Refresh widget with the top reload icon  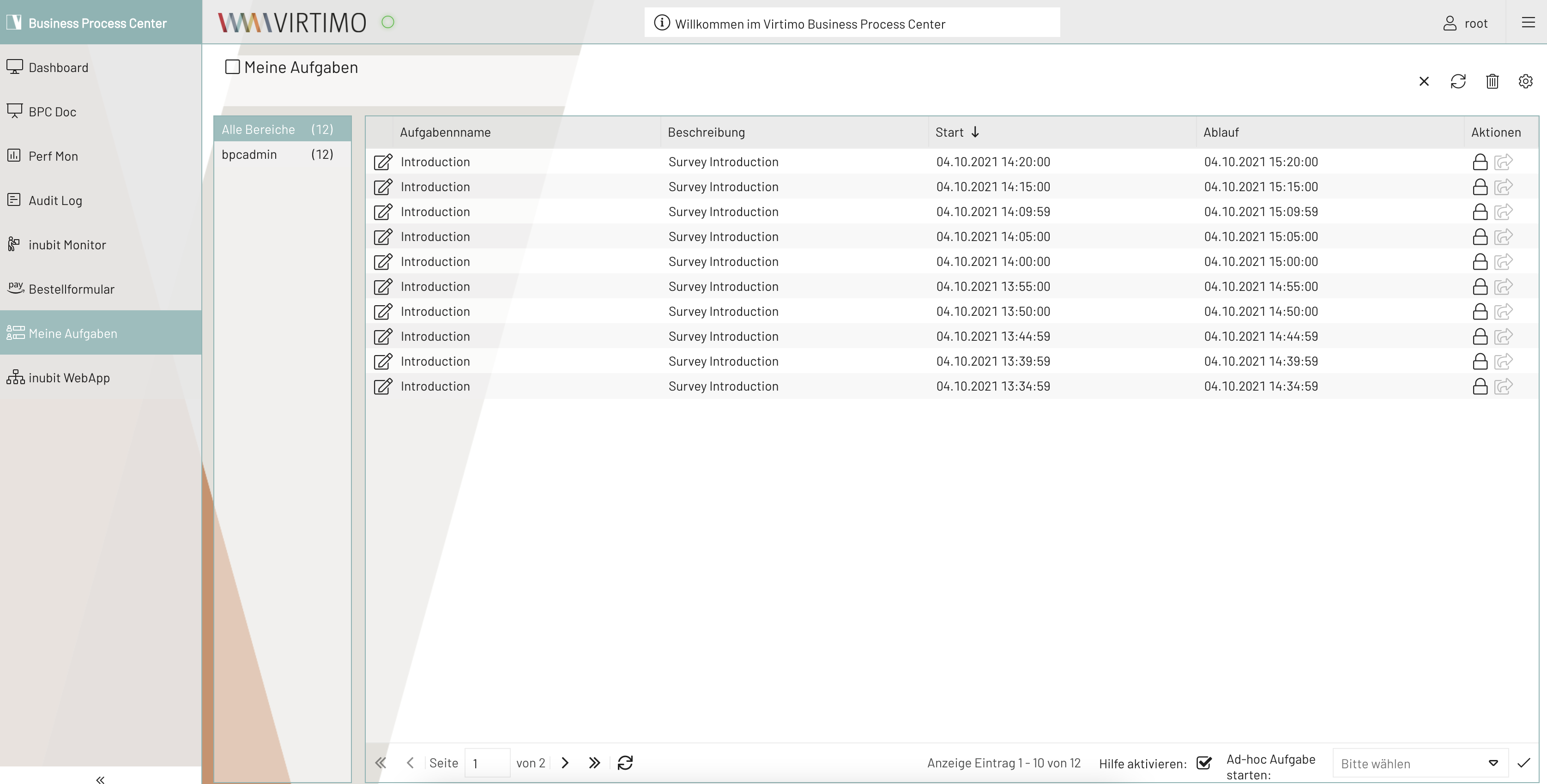pyautogui.click(x=1458, y=81)
